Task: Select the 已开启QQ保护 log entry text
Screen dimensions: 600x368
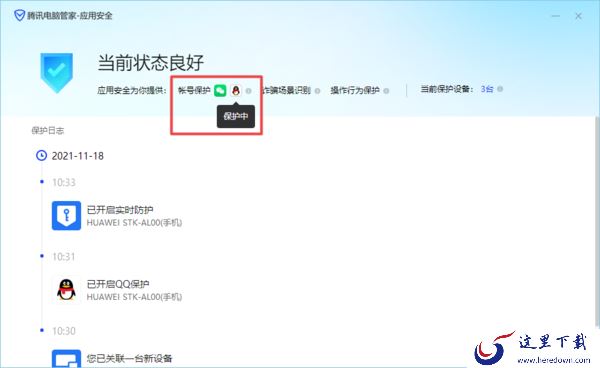Action: click(x=118, y=284)
